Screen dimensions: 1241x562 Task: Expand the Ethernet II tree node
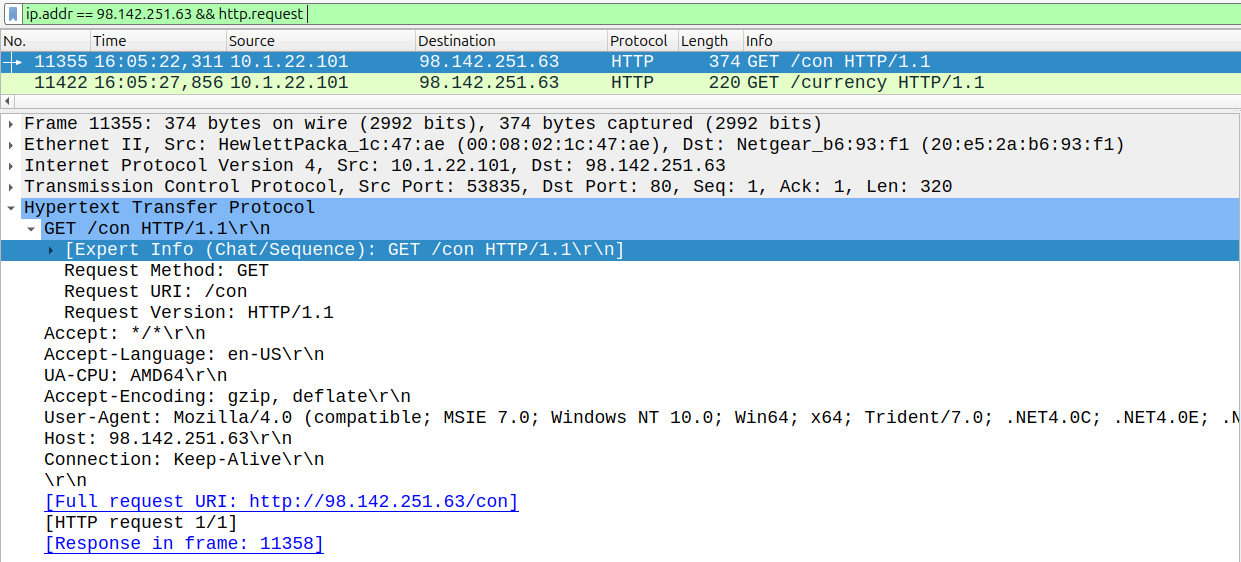(x=11, y=145)
